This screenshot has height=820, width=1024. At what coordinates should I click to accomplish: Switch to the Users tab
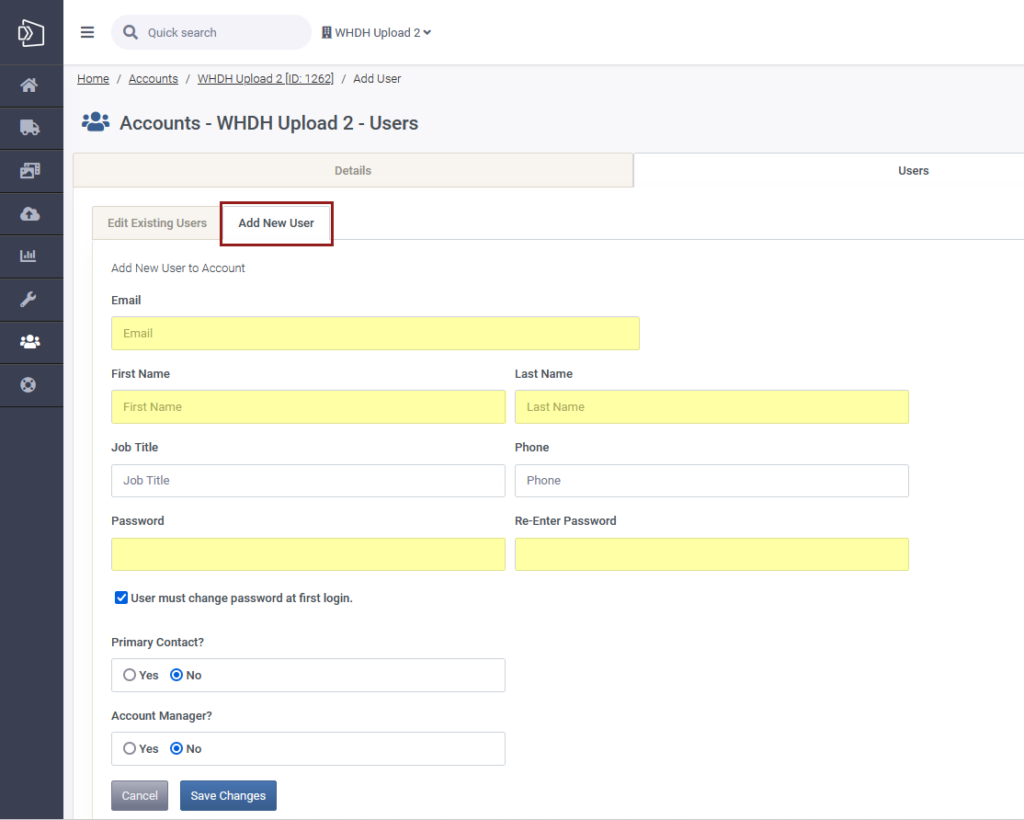coord(913,170)
